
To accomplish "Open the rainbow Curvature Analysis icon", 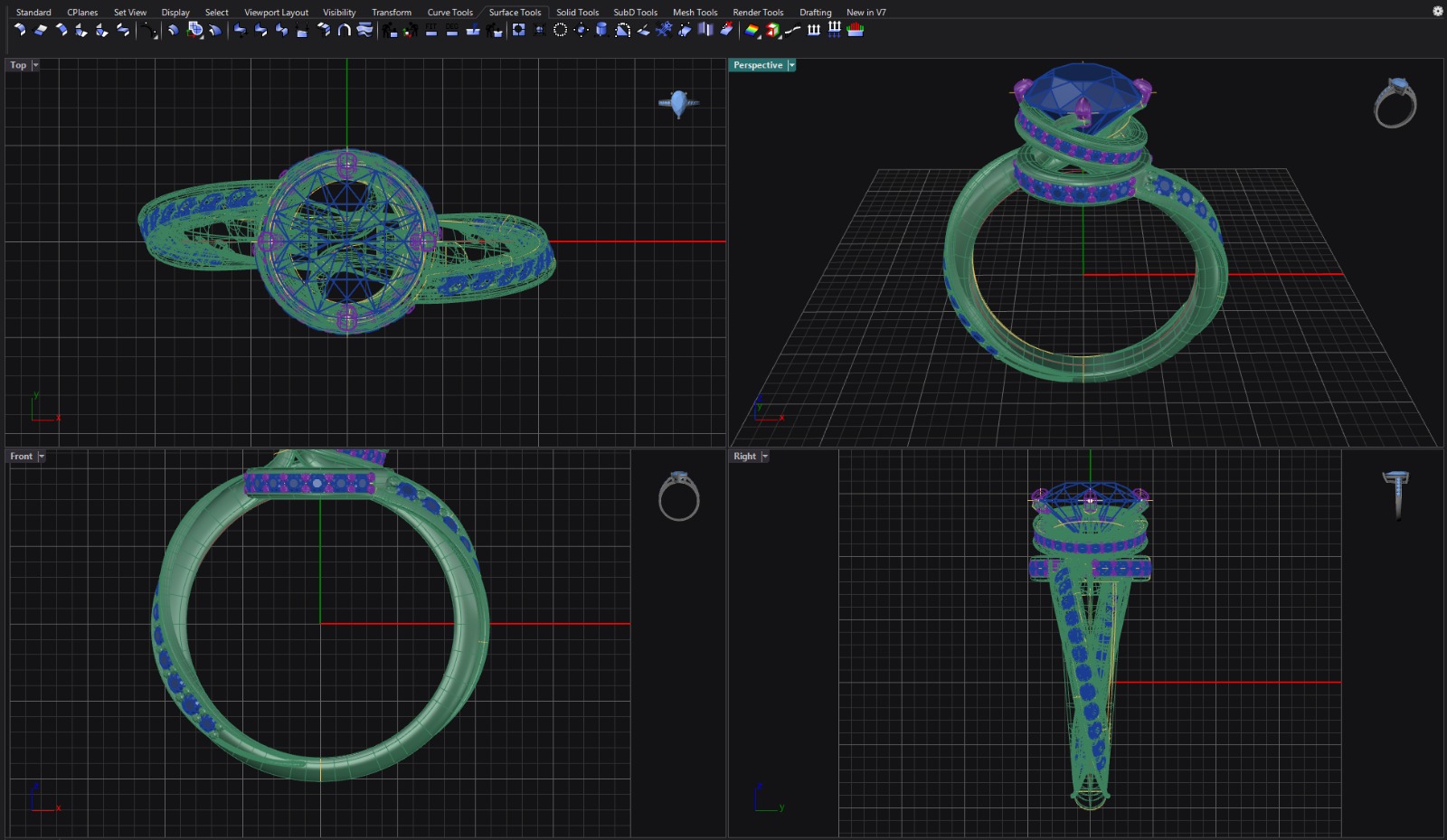I will point(752,30).
